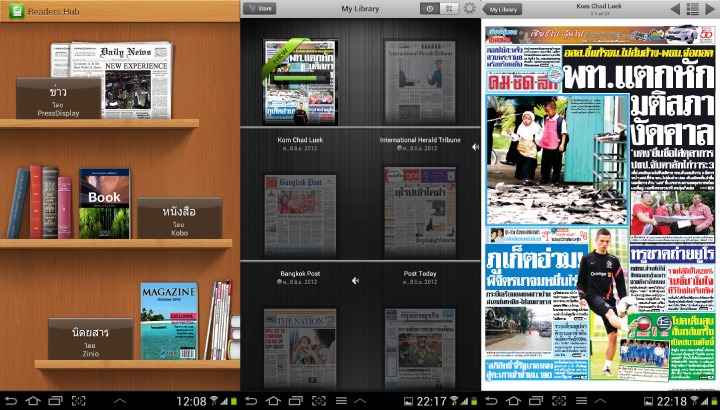Viewport: 720px width, 410px height.
Task: Tap speaker icon beside Bangkok Post
Action: [x=355, y=281]
